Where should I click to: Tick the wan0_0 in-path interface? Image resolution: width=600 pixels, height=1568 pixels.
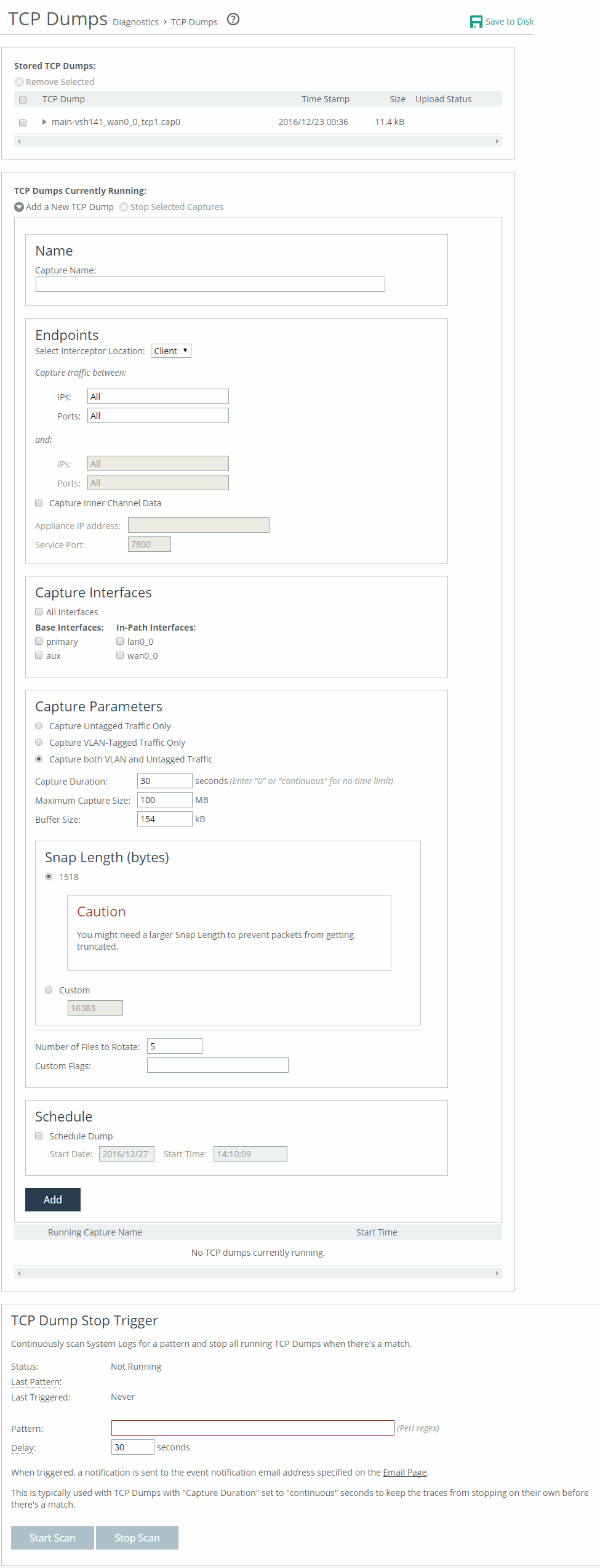(120, 655)
